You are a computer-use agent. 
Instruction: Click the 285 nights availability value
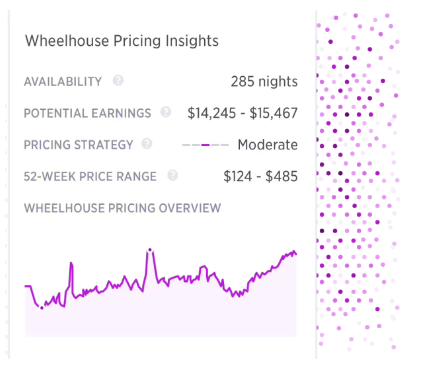[x=264, y=81]
